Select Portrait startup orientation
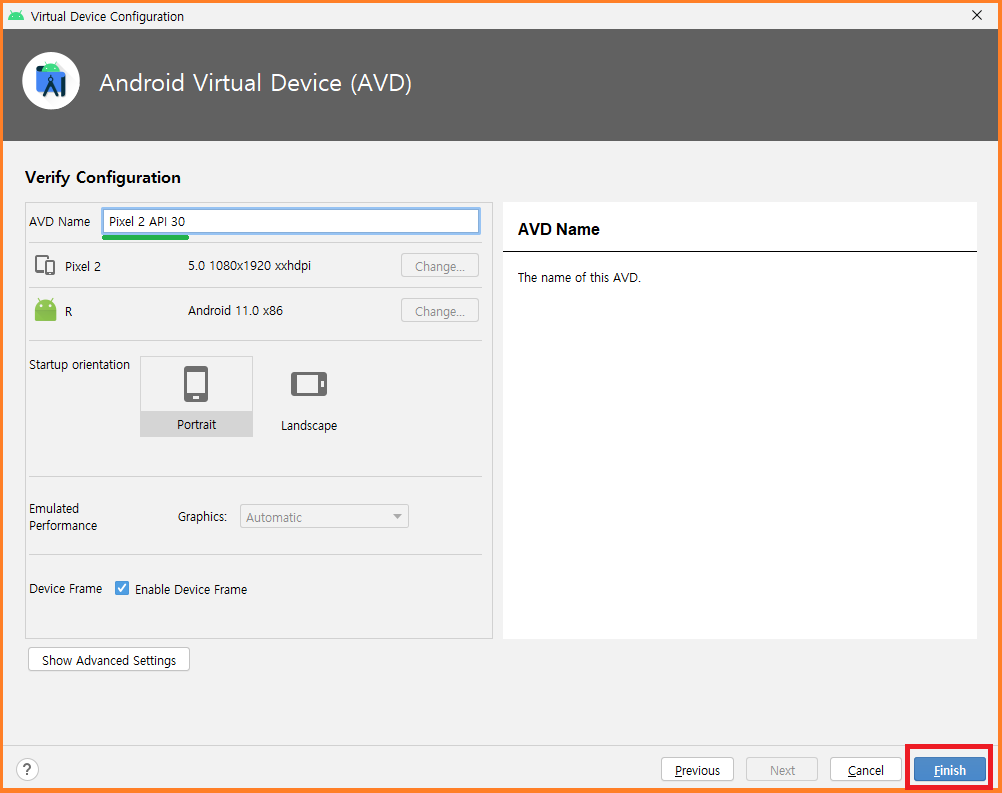 pos(196,396)
